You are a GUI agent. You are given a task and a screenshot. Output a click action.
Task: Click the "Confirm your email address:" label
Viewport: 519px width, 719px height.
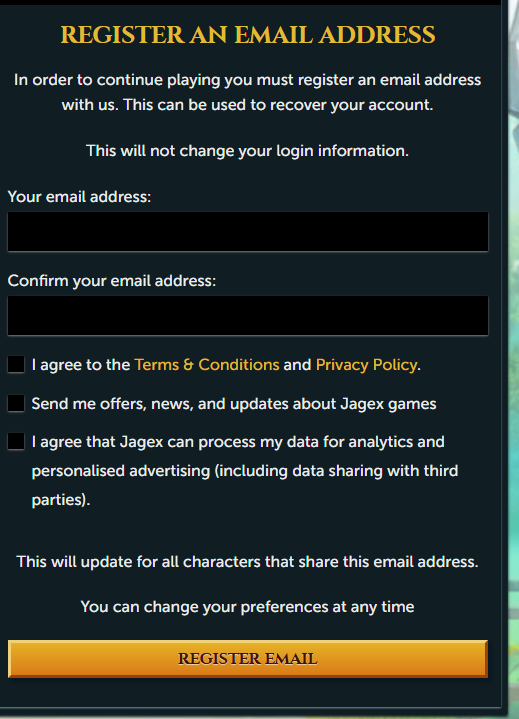[112, 281]
